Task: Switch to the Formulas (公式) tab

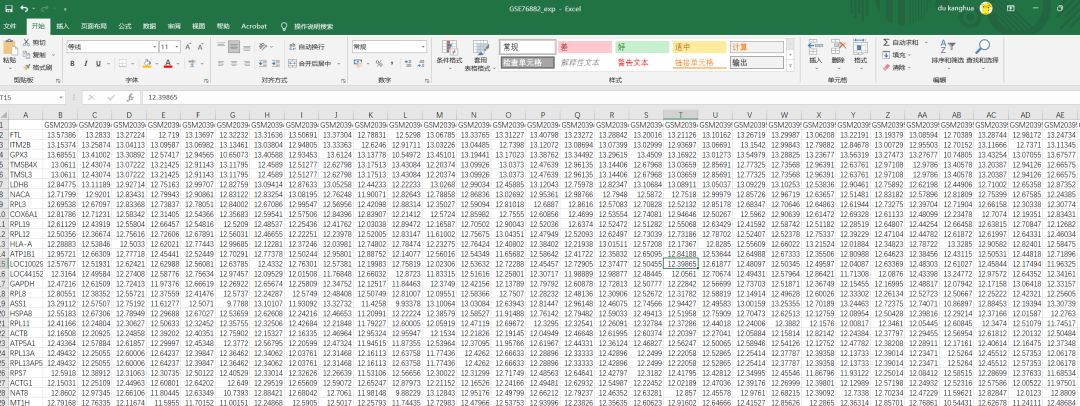Action: 125,26
